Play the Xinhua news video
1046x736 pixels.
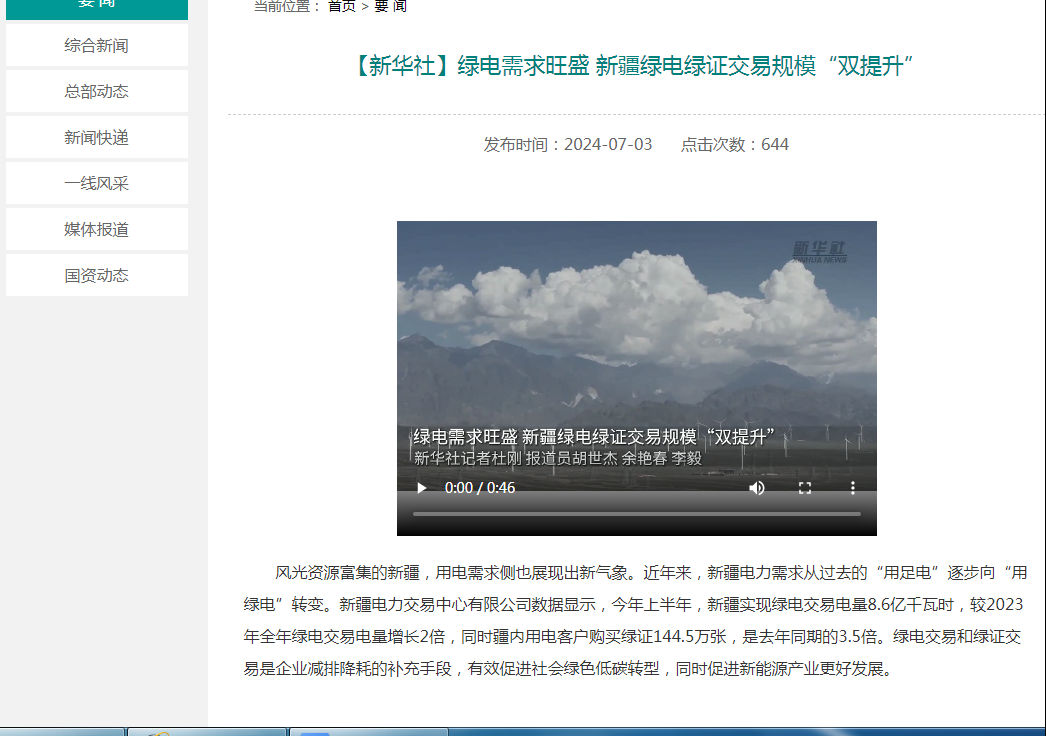click(x=422, y=488)
